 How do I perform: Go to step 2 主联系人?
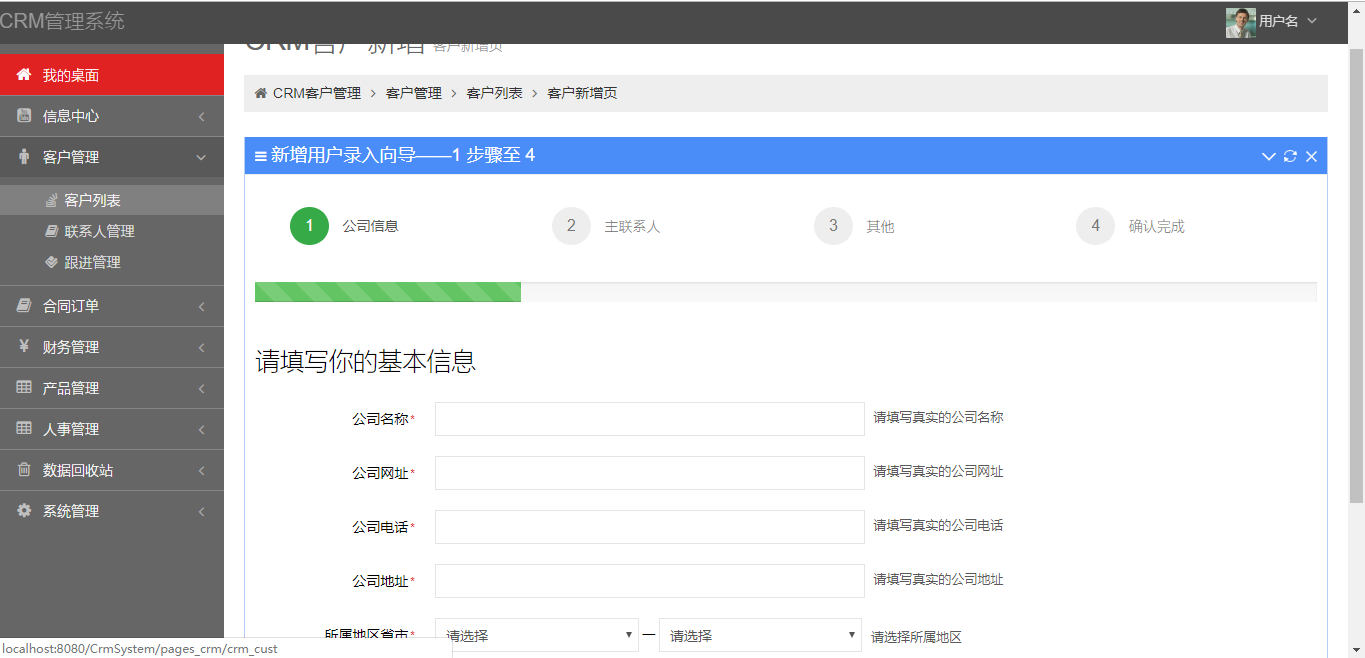(606, 226)
